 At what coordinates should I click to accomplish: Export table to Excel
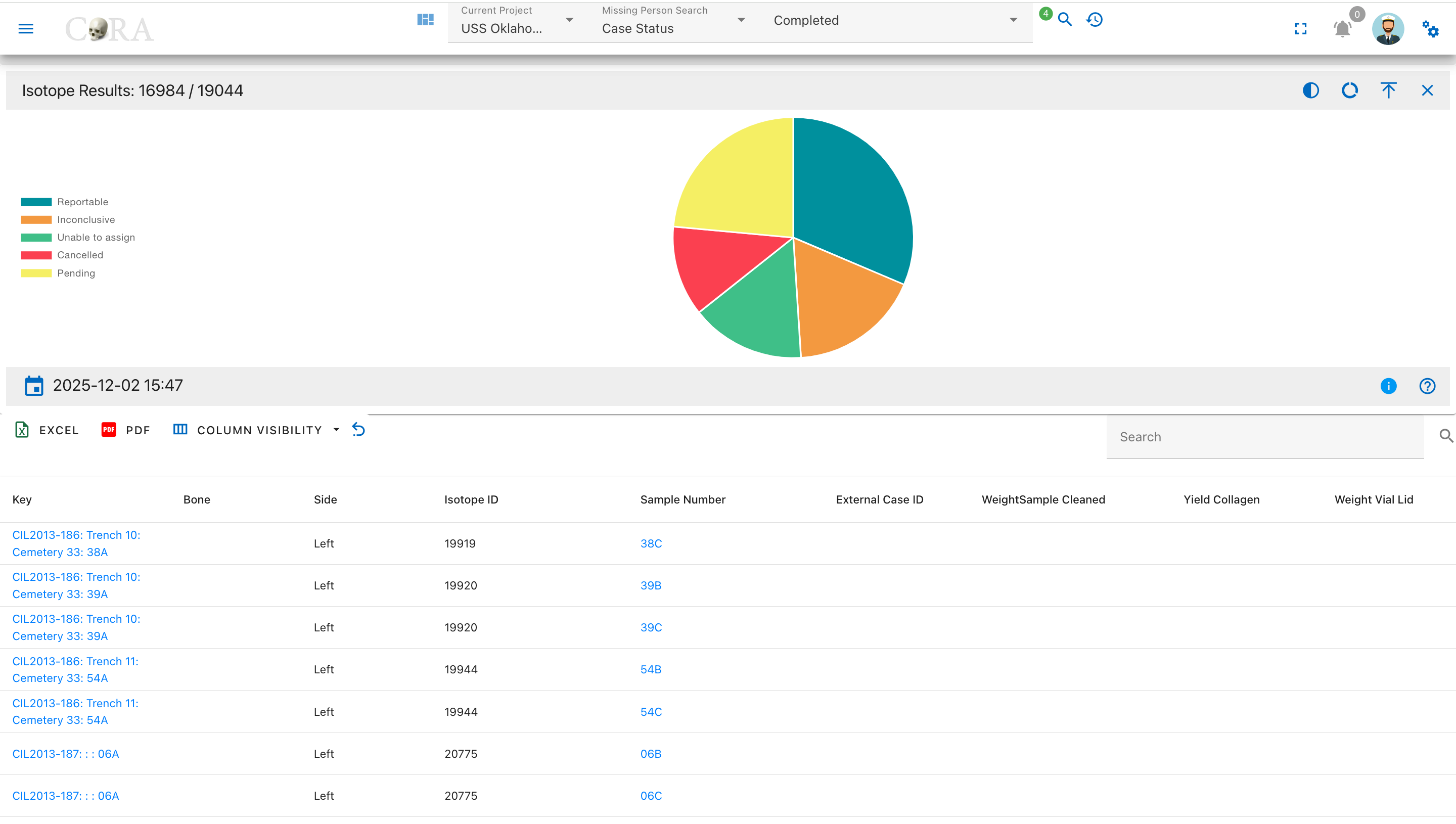click(x=47, y=430)
